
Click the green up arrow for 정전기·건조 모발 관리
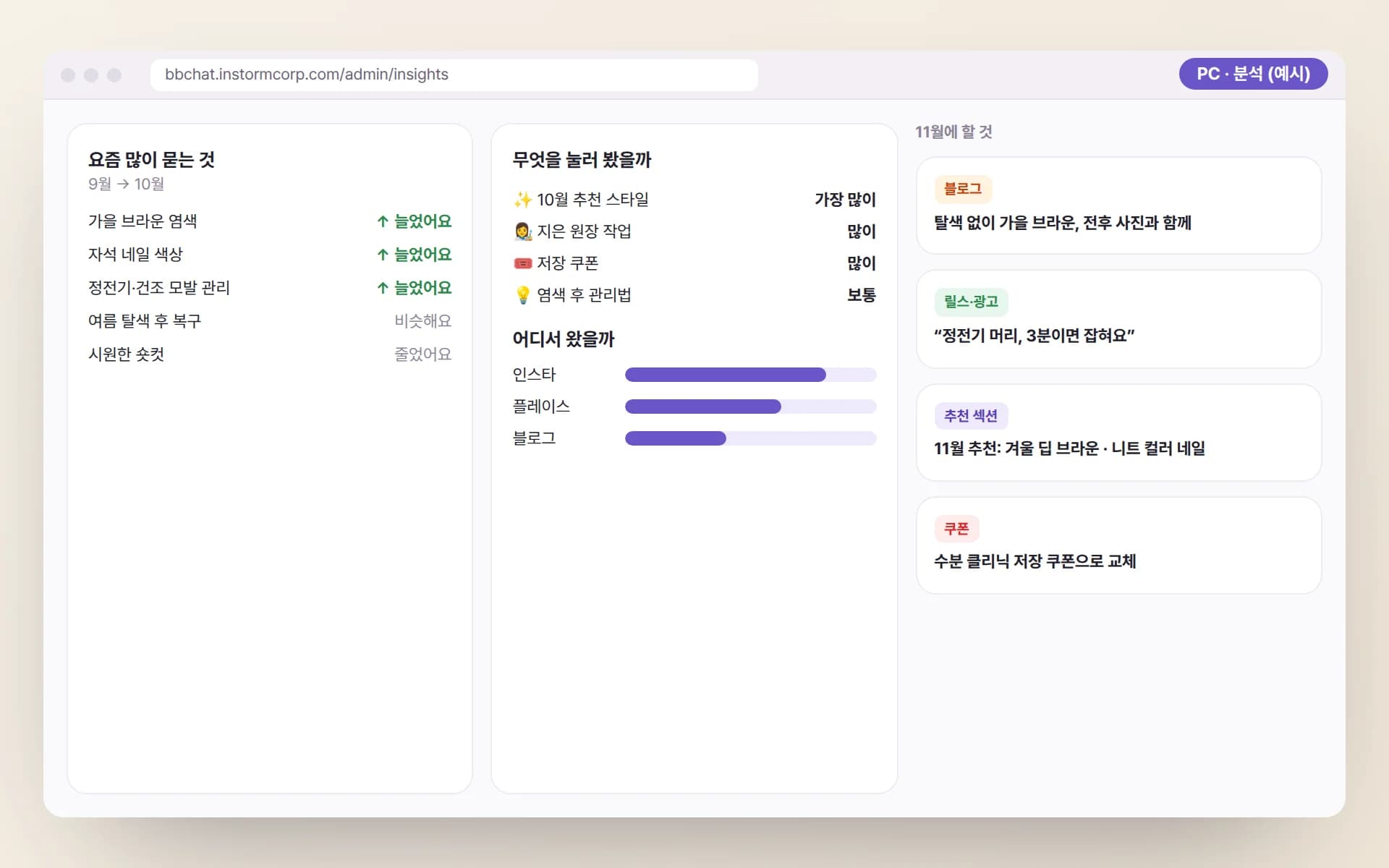(x=383, y=288)
